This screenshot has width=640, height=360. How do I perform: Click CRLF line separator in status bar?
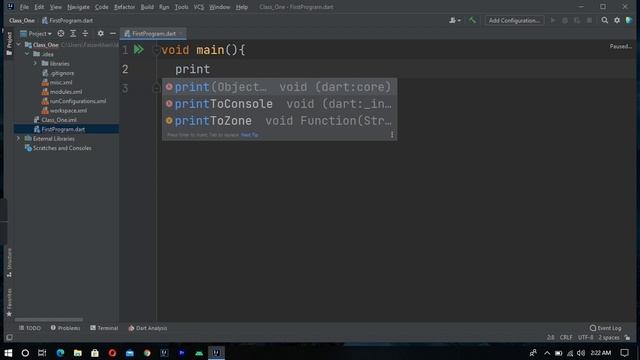[x=566, y=338]
